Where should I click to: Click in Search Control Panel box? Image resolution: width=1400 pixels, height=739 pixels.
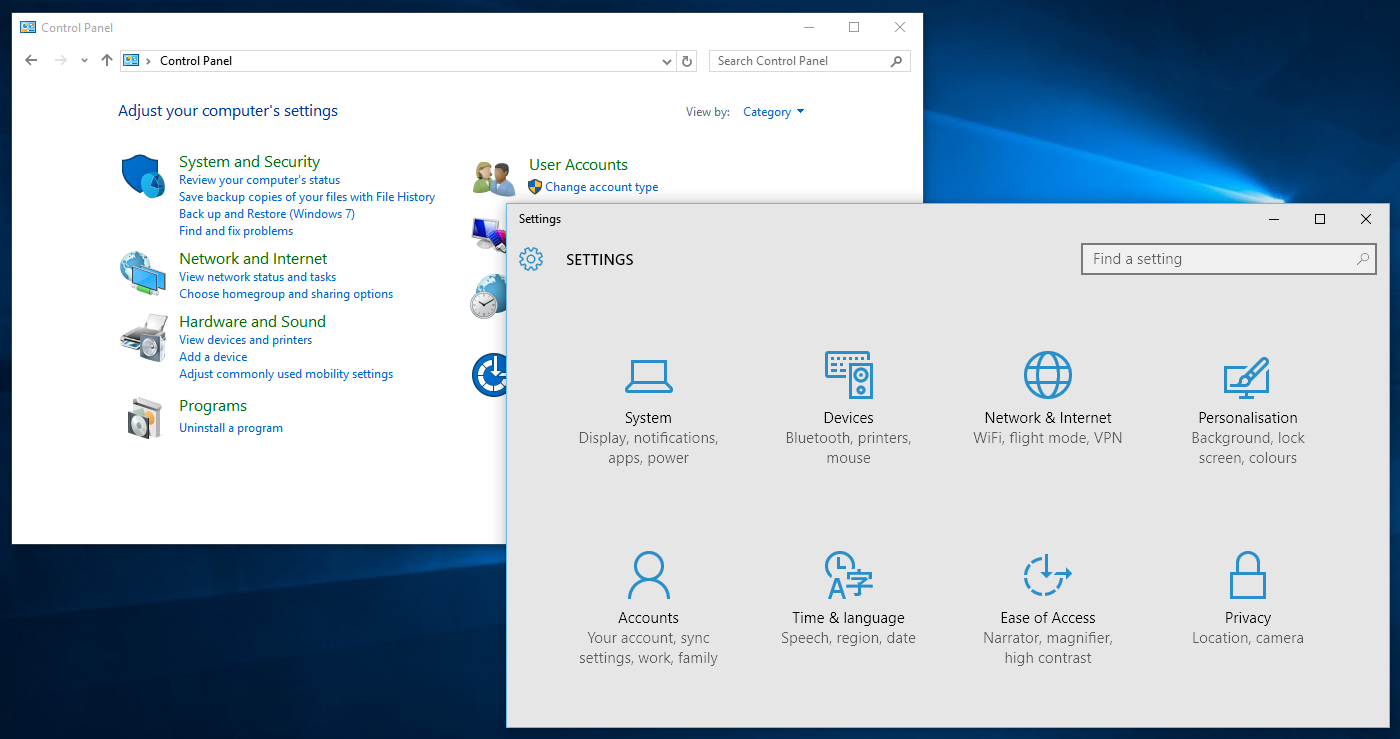(x=810, y=61)
